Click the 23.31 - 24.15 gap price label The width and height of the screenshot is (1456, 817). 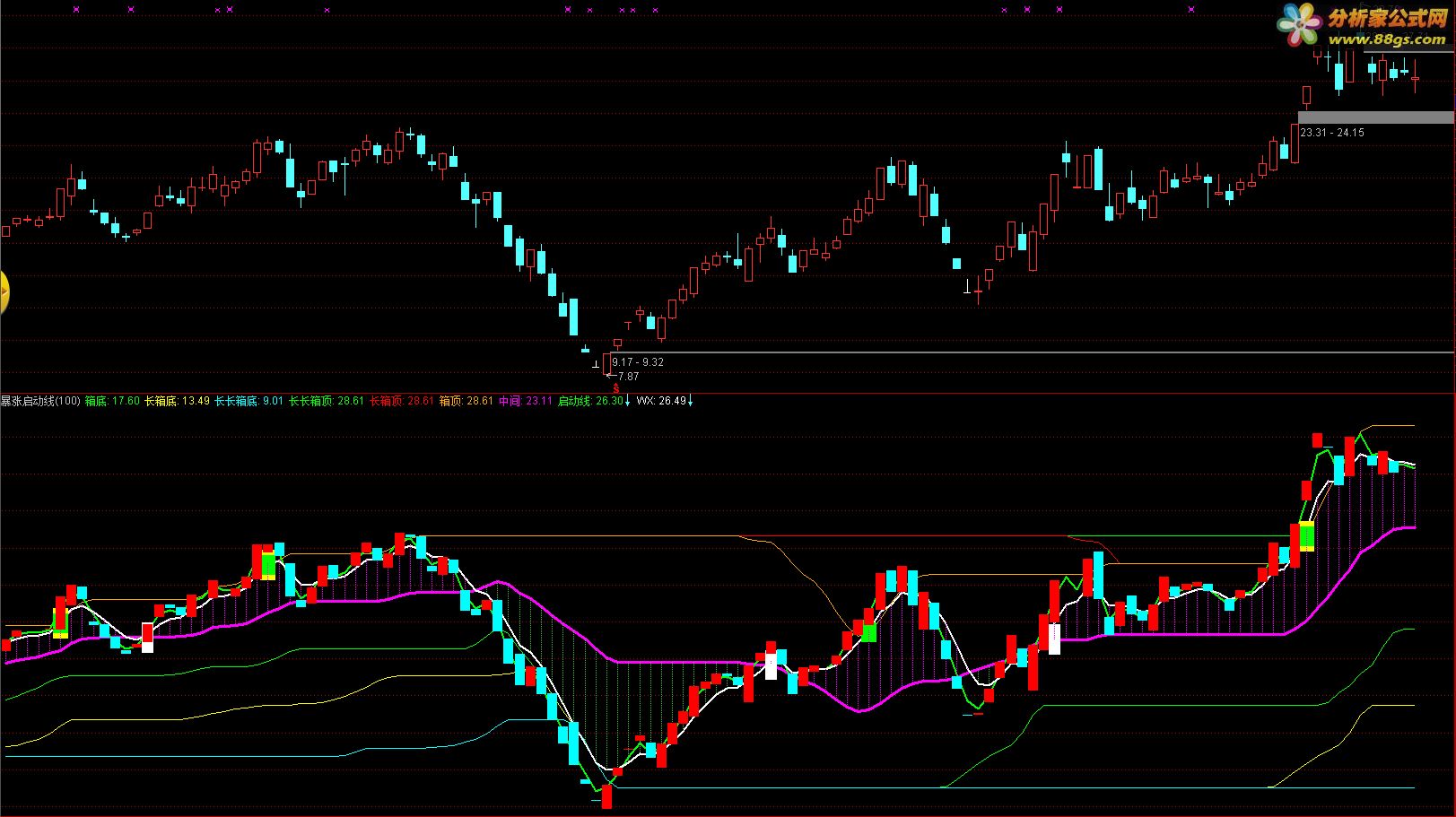1332,133
